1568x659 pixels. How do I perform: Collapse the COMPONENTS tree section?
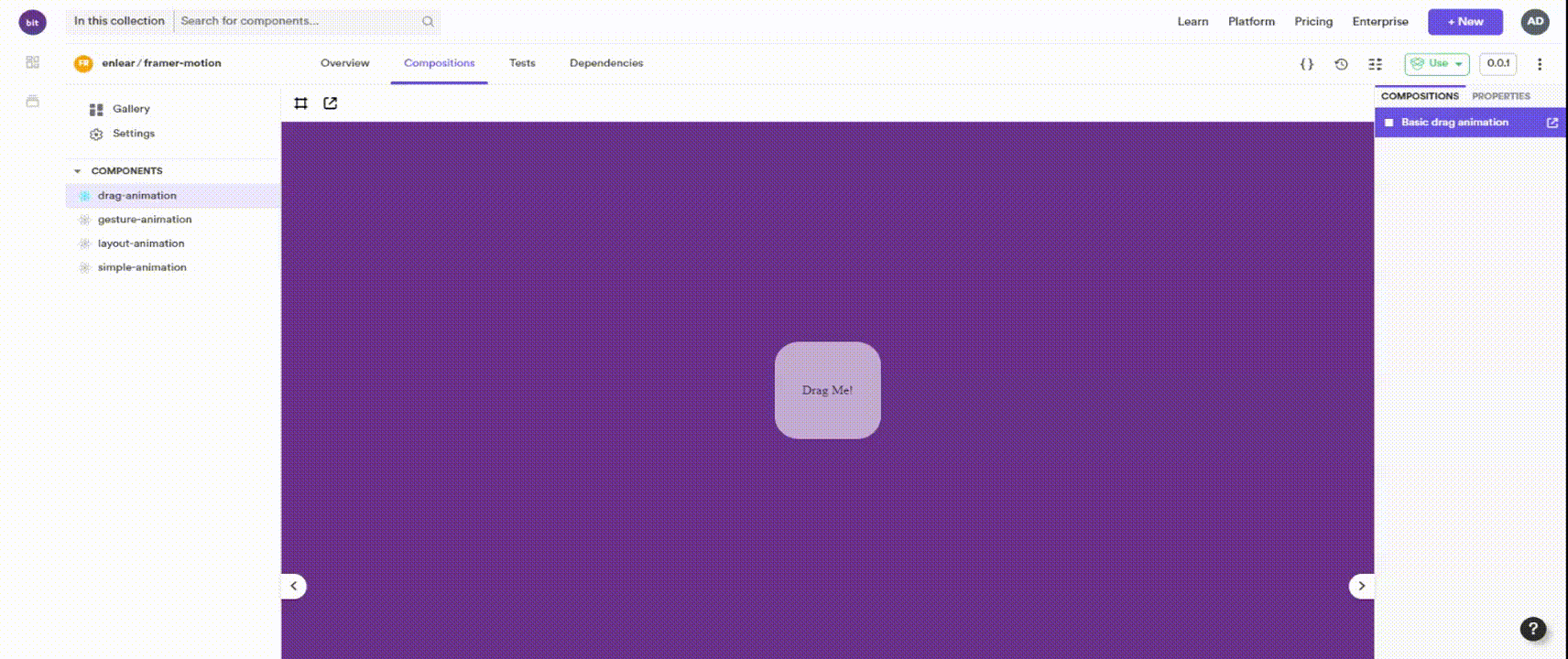click(78, 171)
